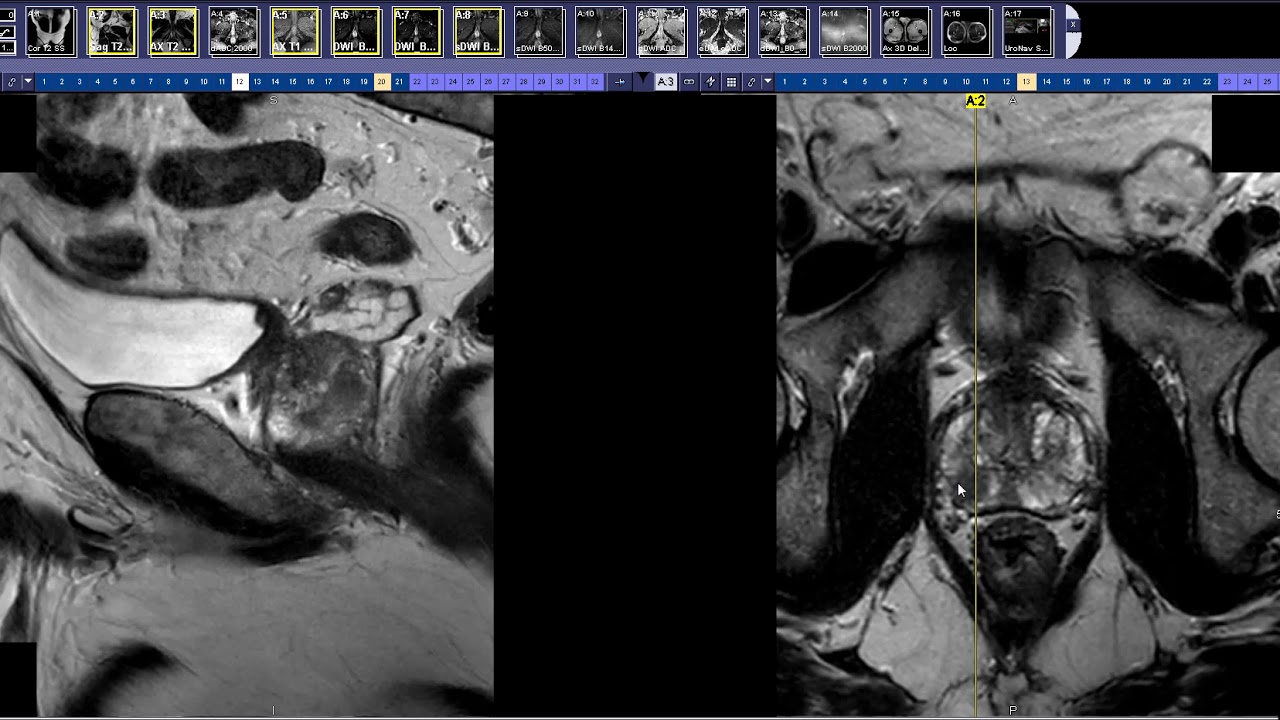Jump to slice 1 in right slice bar
The image size is (1280, 720).
(x=784, y=82)
